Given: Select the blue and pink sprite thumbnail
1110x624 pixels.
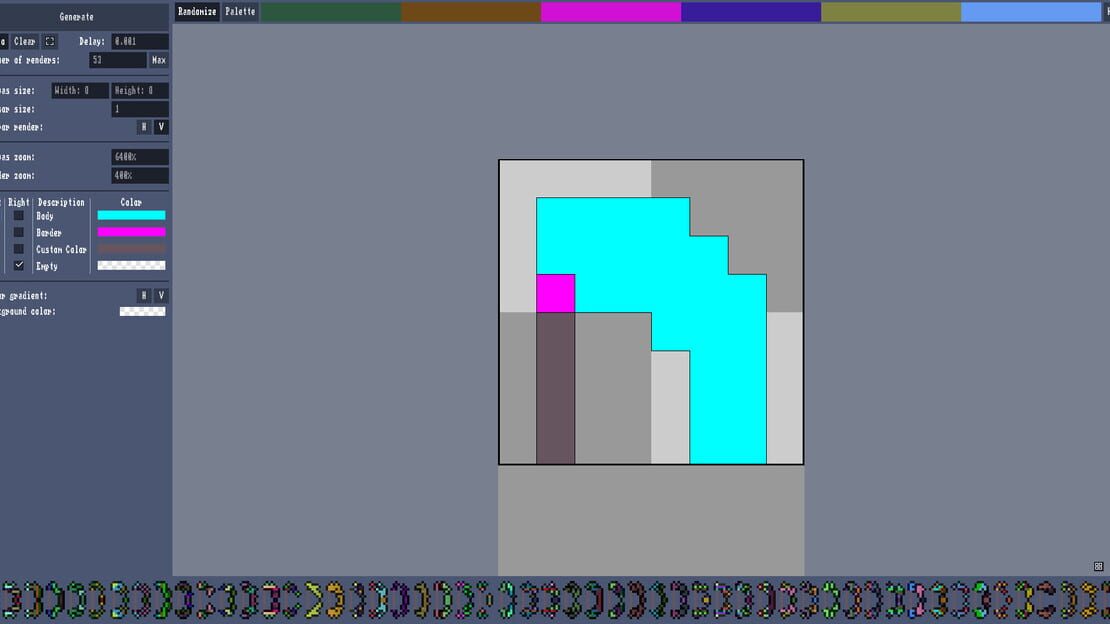Looking at the screenshot, I should [x=917, y=599].
